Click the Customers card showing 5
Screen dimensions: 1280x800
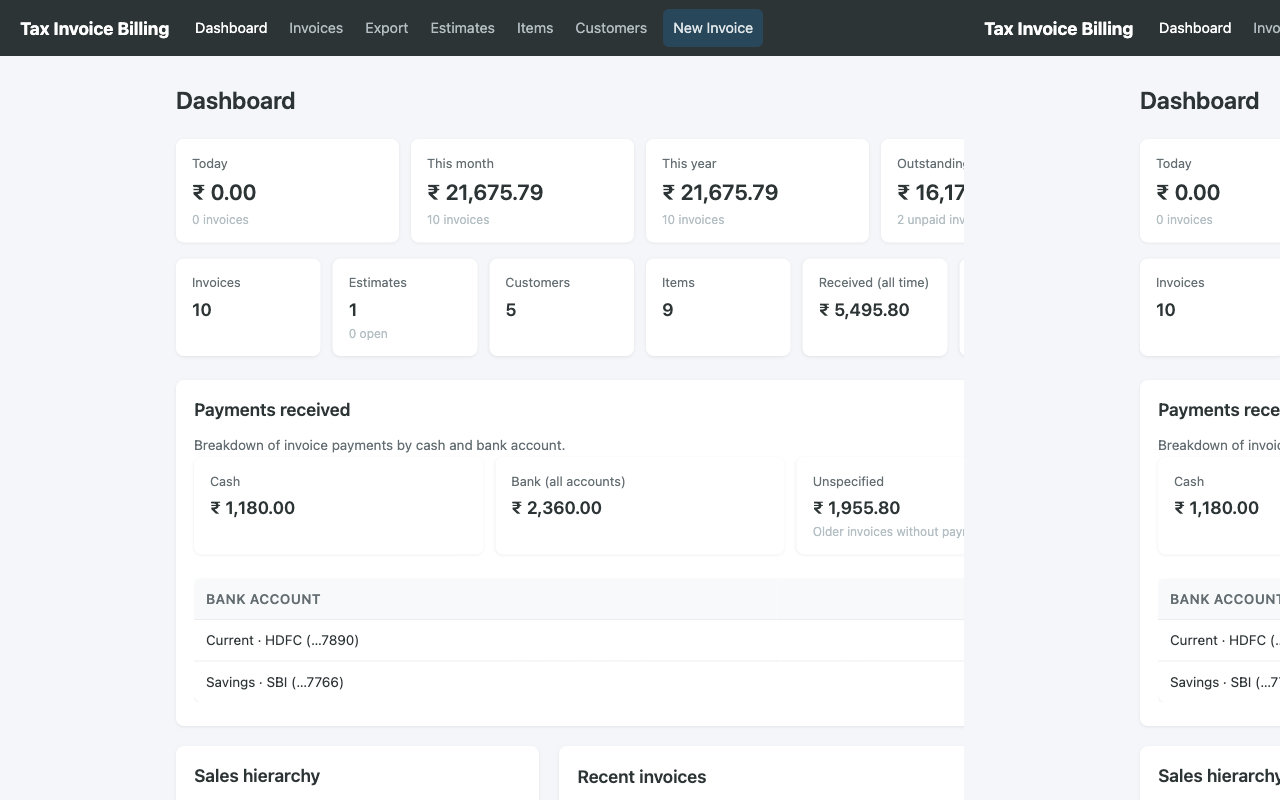point(562,307)
